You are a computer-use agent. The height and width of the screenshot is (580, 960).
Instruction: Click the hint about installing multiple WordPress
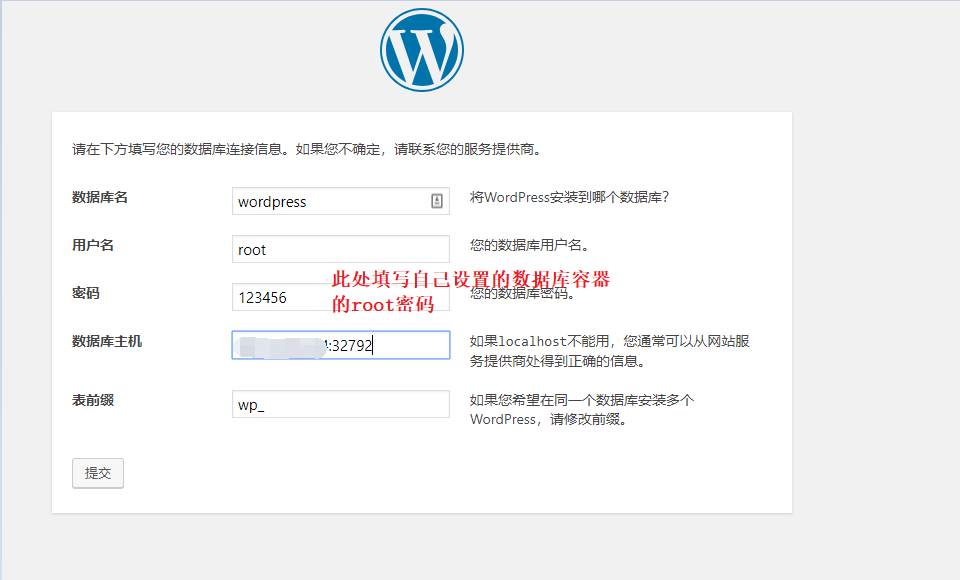point(582,410)
